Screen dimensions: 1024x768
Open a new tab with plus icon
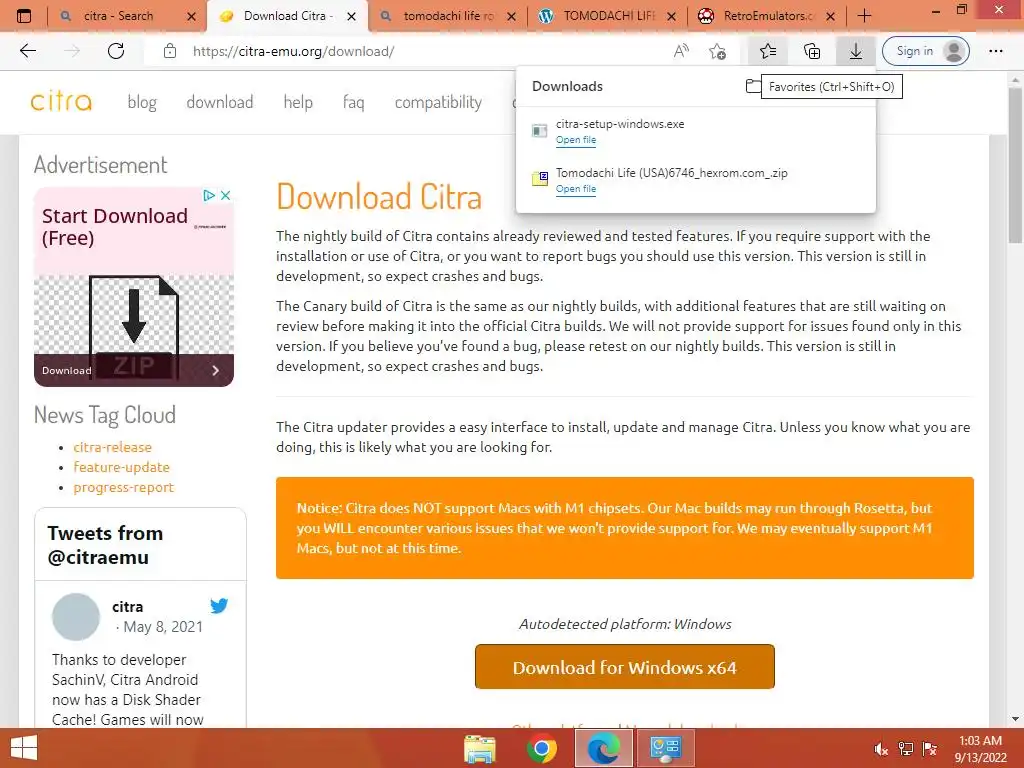(x=864, y=16)
